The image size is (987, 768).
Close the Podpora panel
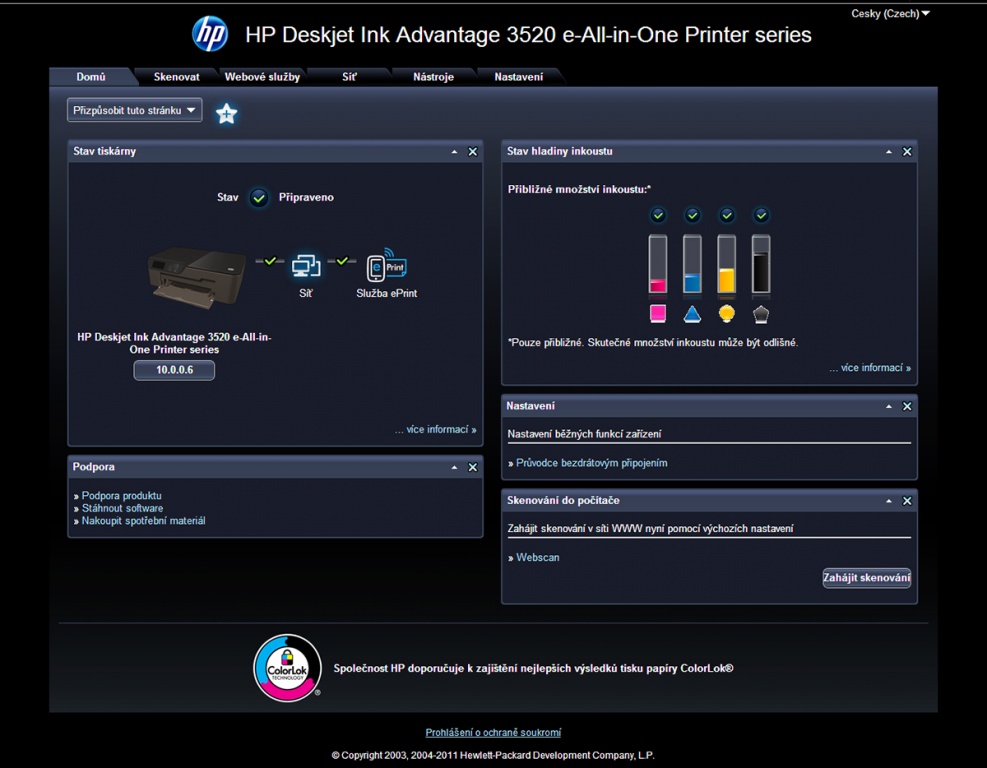pos(473,467)
